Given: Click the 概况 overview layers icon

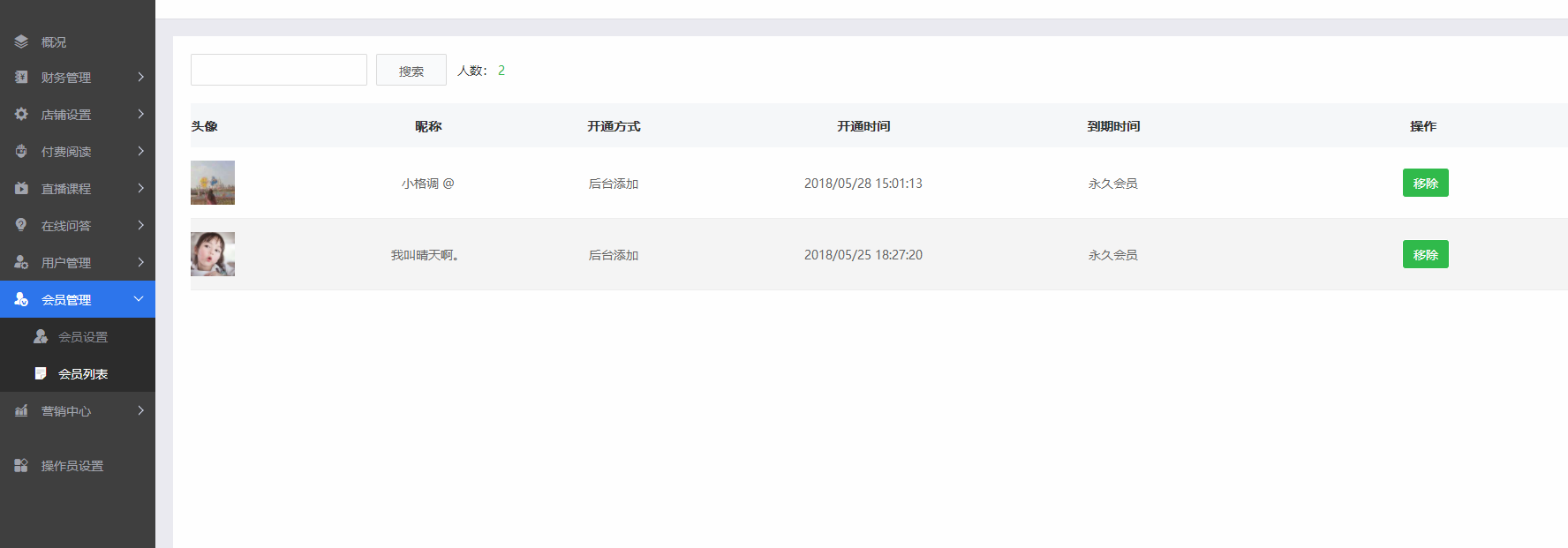Looking at the screenshot, I should [x=21, y=41].
